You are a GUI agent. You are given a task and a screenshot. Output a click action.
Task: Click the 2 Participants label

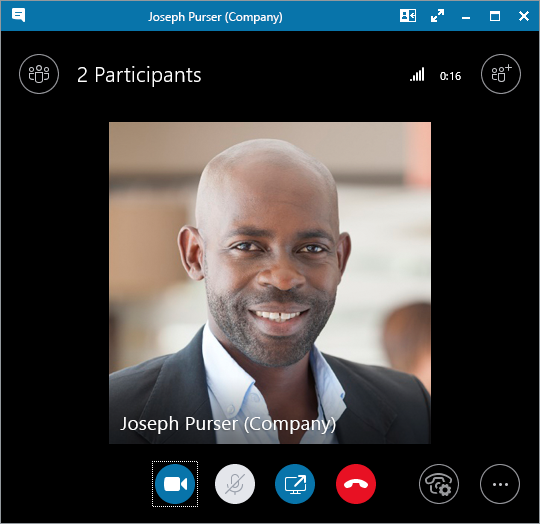(139, 75)
